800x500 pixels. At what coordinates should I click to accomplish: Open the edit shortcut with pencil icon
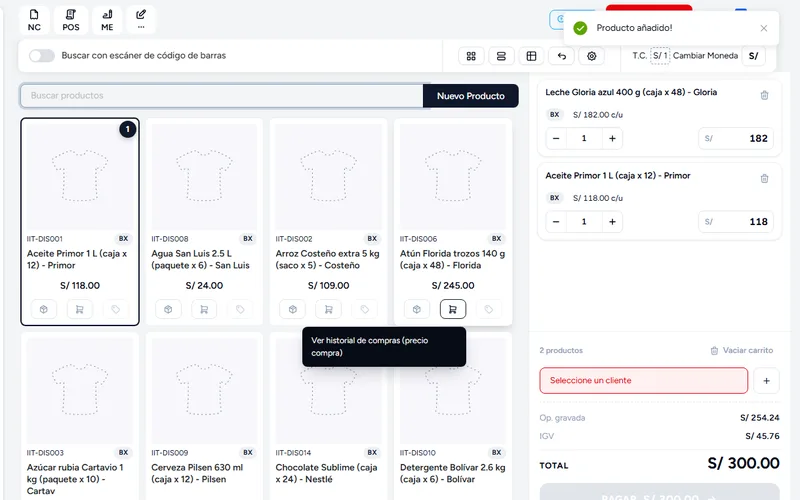click(x=141, y=20)
